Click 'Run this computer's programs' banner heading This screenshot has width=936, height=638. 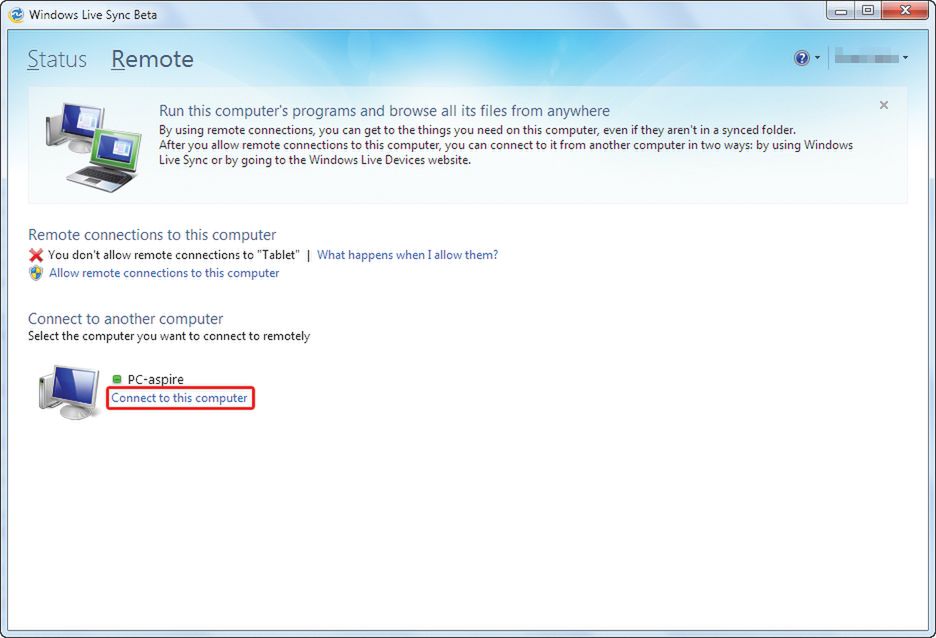coord(384,111)
